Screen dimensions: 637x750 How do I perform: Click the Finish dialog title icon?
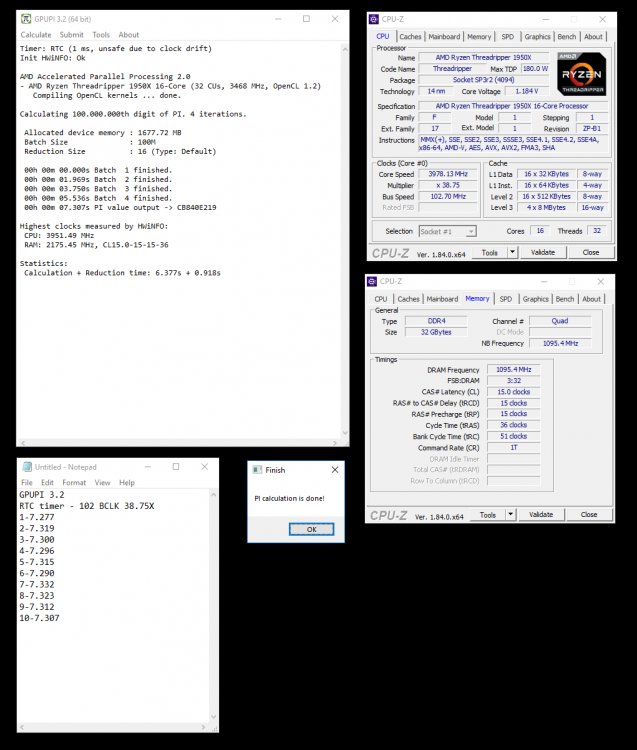257,470
